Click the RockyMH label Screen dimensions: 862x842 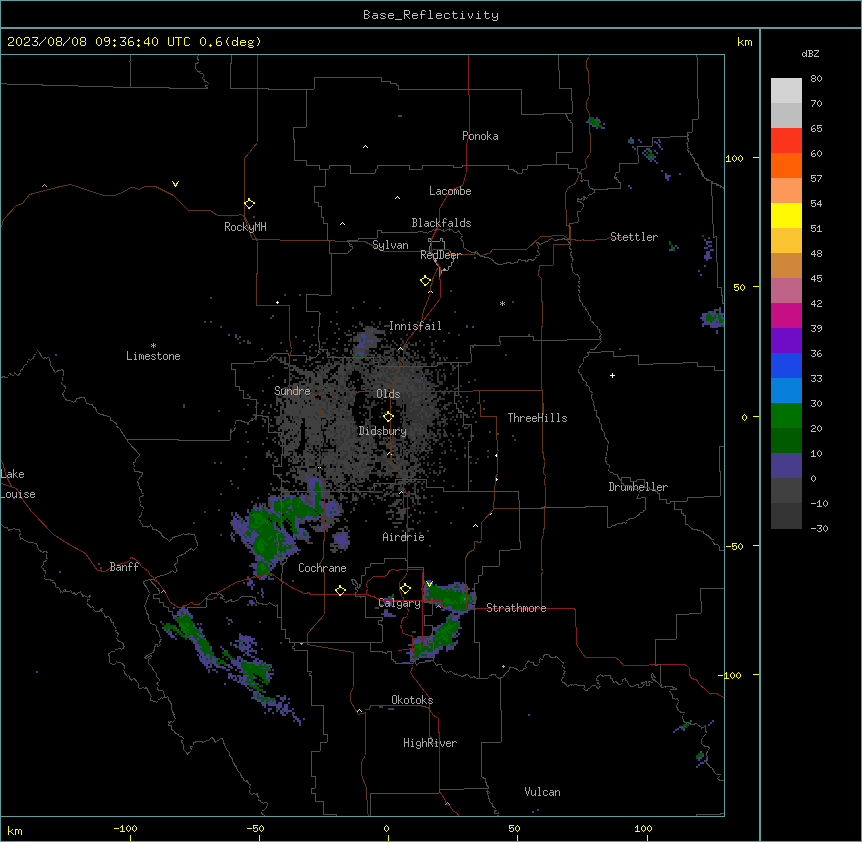coord(245,227)
